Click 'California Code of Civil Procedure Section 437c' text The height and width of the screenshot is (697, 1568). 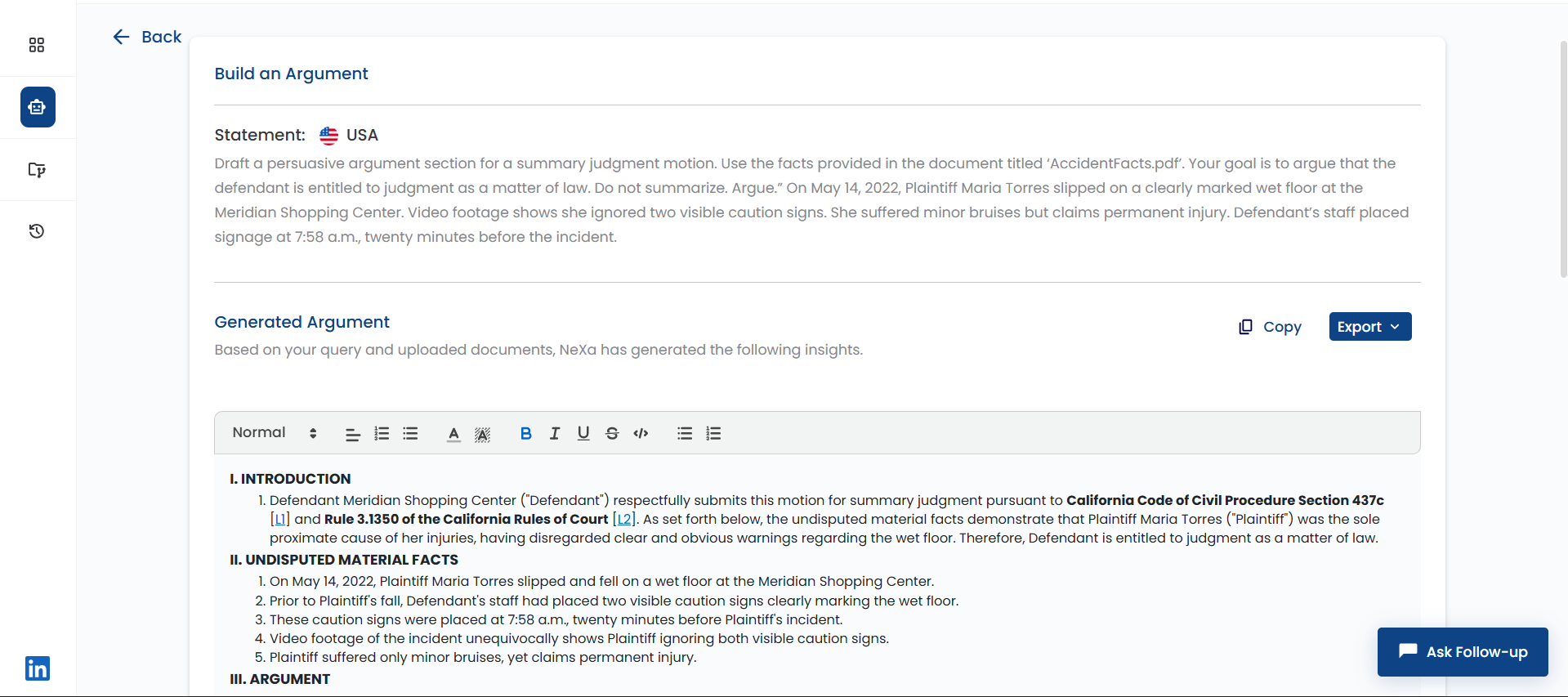1225,500
